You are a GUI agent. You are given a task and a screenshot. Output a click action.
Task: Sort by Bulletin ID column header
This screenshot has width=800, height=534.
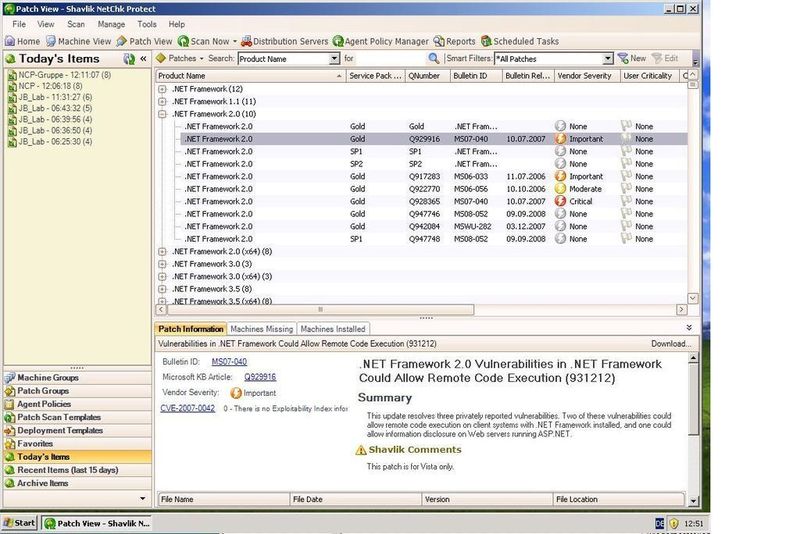point(476,76)
